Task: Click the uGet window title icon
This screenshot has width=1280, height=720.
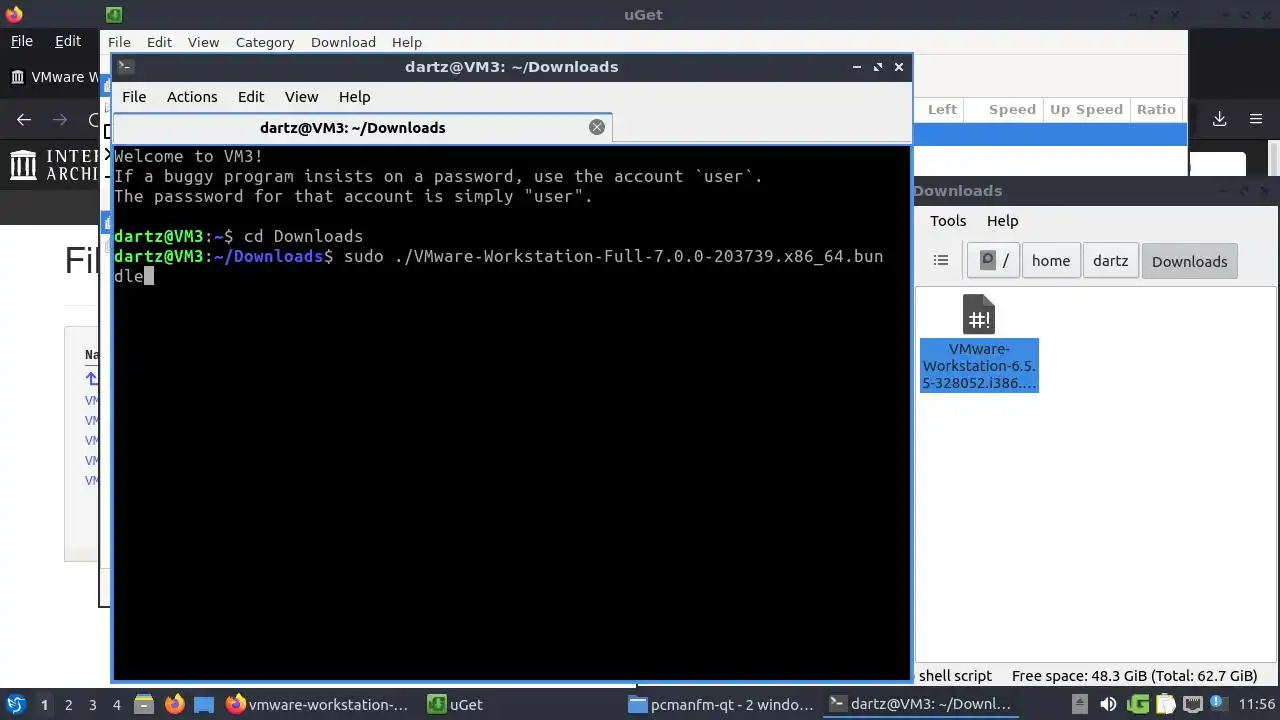Action: coord(114,14)
